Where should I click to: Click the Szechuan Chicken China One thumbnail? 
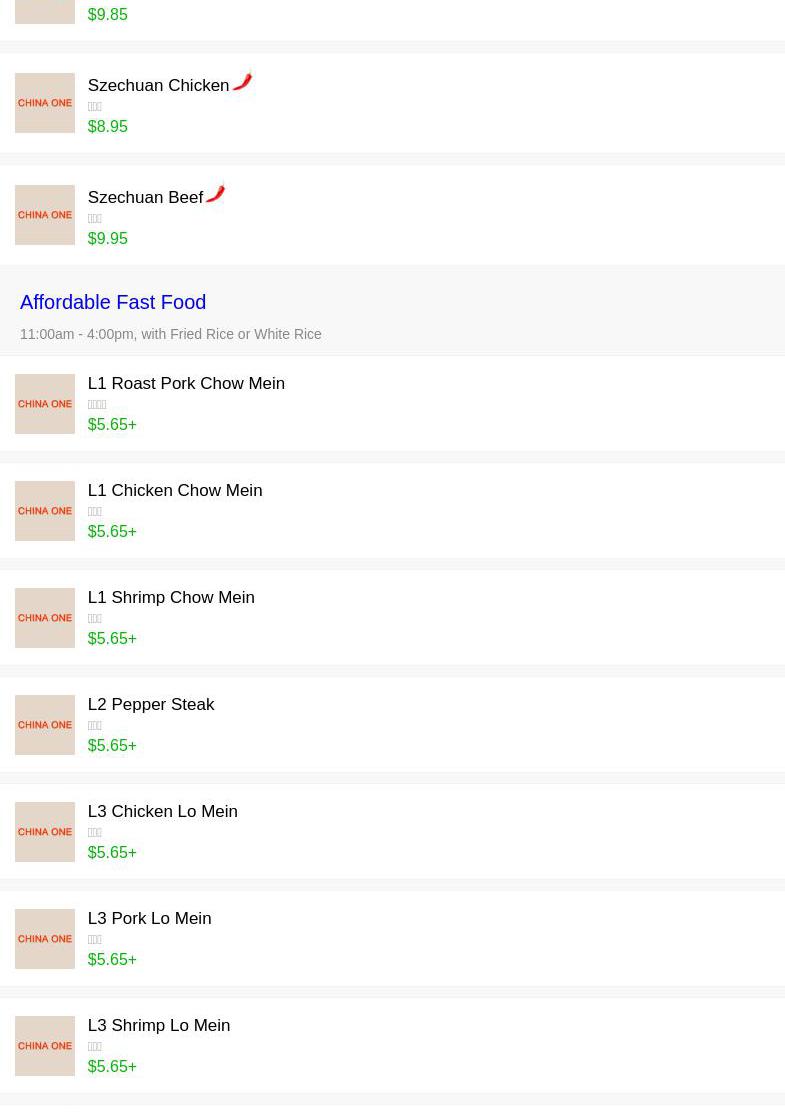coord(45,103)
